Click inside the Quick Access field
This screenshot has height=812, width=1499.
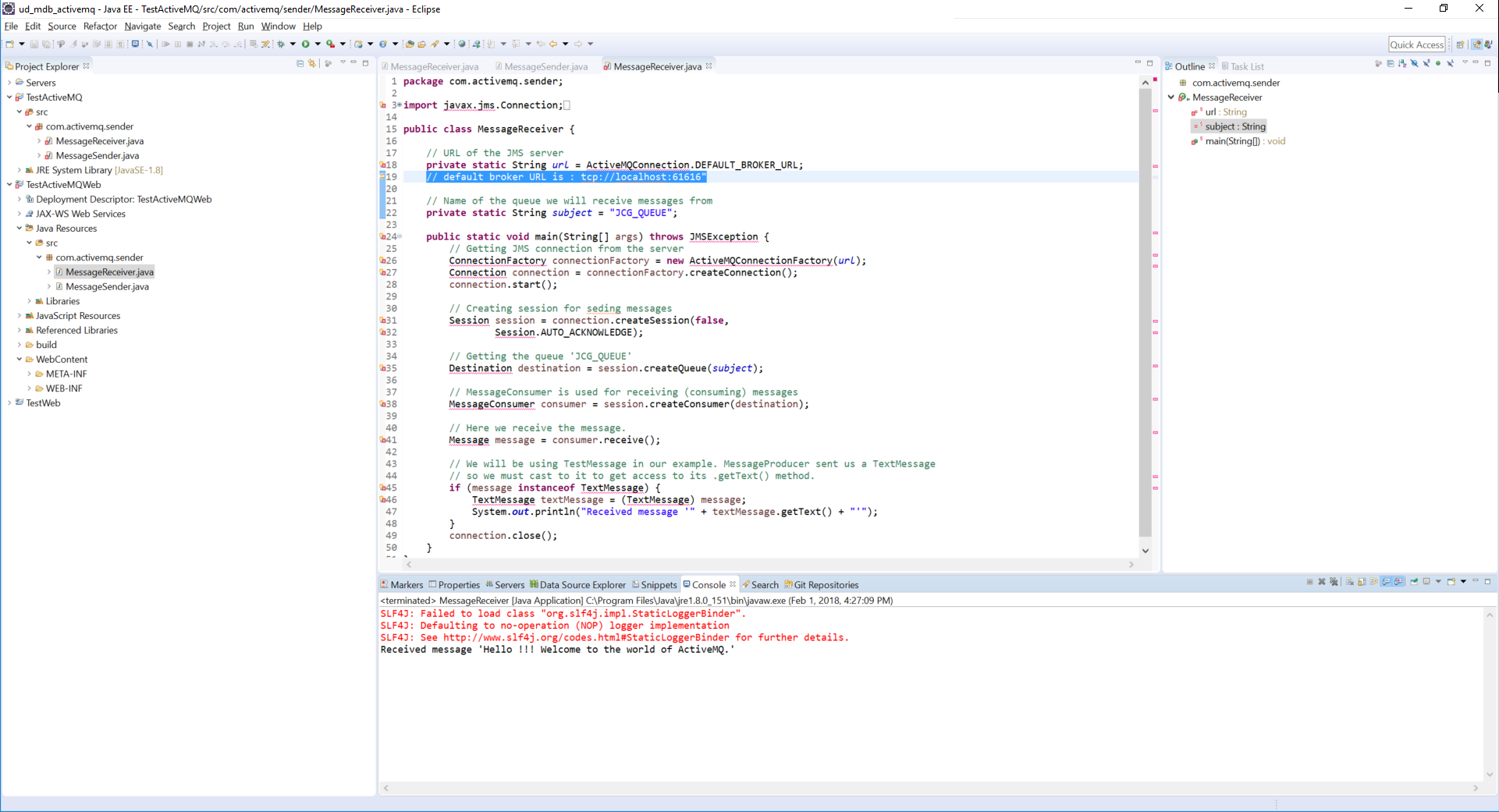[x=1418, y=44]
